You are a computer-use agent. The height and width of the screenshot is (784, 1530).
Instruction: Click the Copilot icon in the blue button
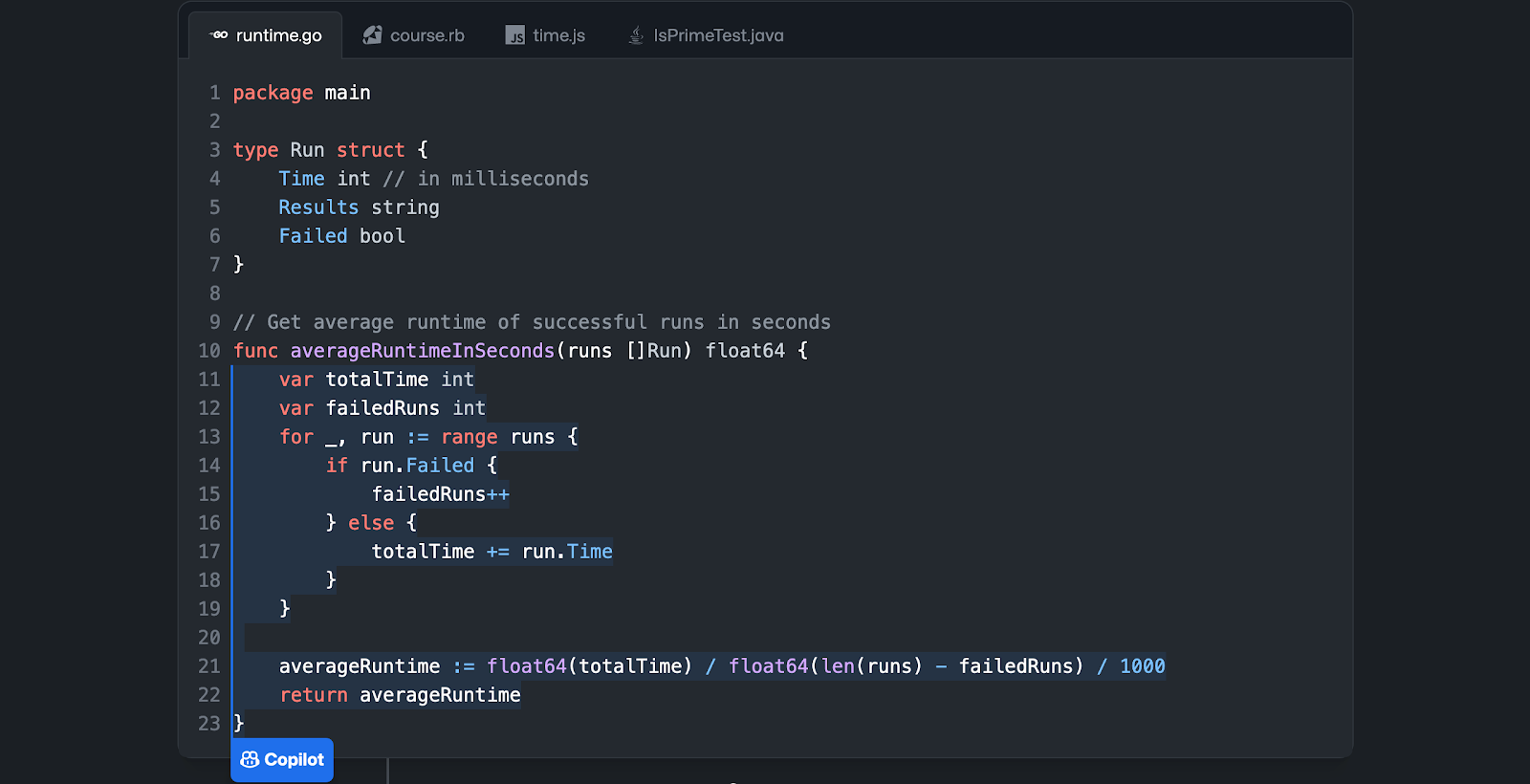click(250, 759)
